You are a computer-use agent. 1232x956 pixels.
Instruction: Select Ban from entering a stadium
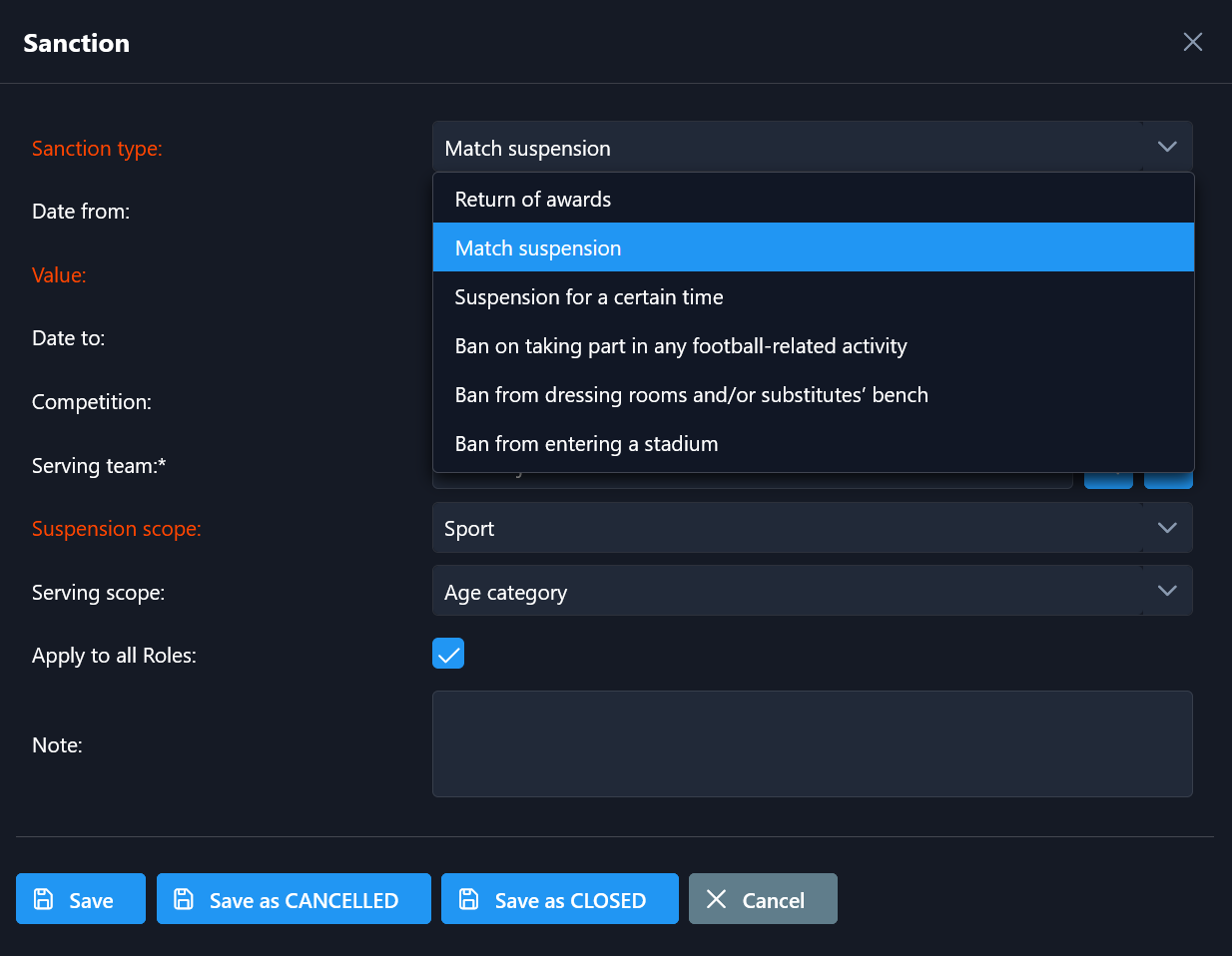[586, 443]
